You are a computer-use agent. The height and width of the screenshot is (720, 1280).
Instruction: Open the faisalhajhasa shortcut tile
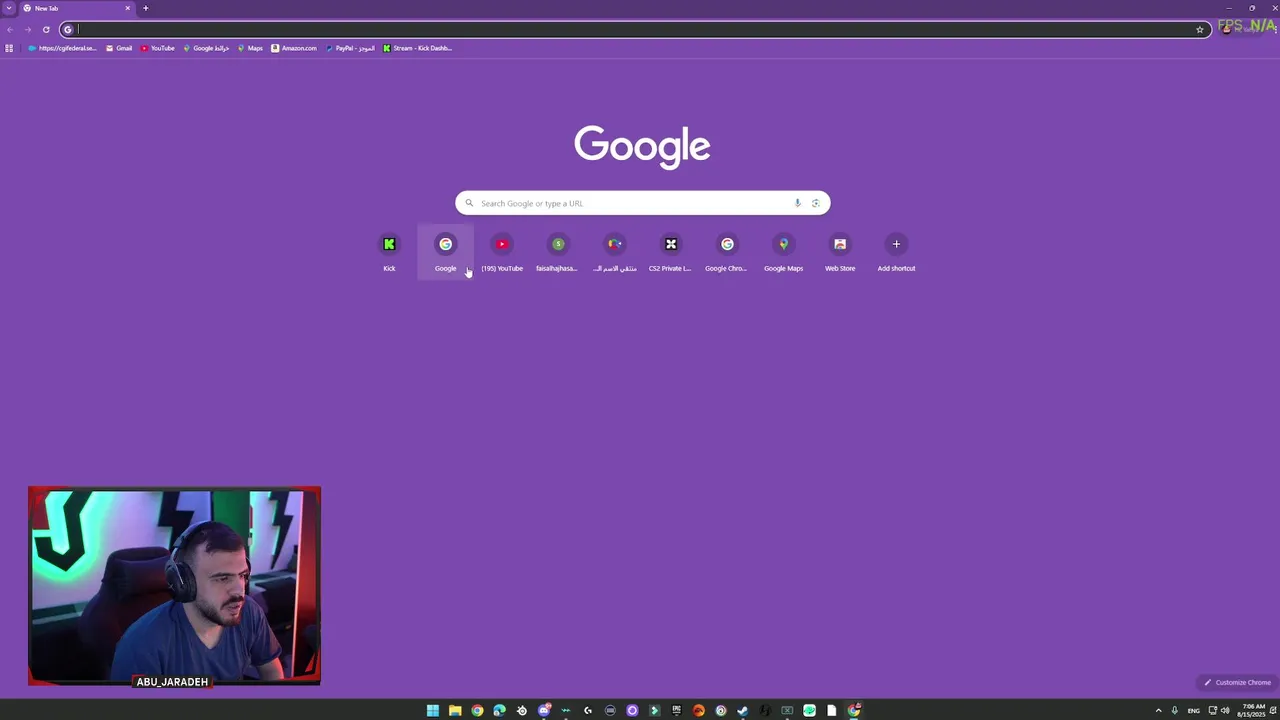(x=558, y=251)
